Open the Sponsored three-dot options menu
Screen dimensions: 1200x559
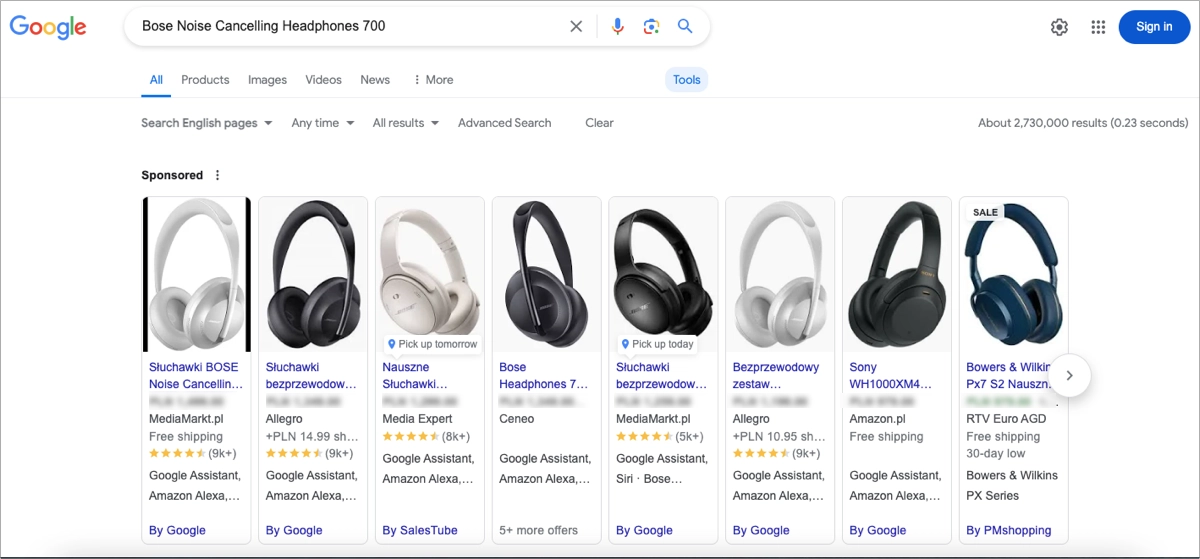point(218,175)
